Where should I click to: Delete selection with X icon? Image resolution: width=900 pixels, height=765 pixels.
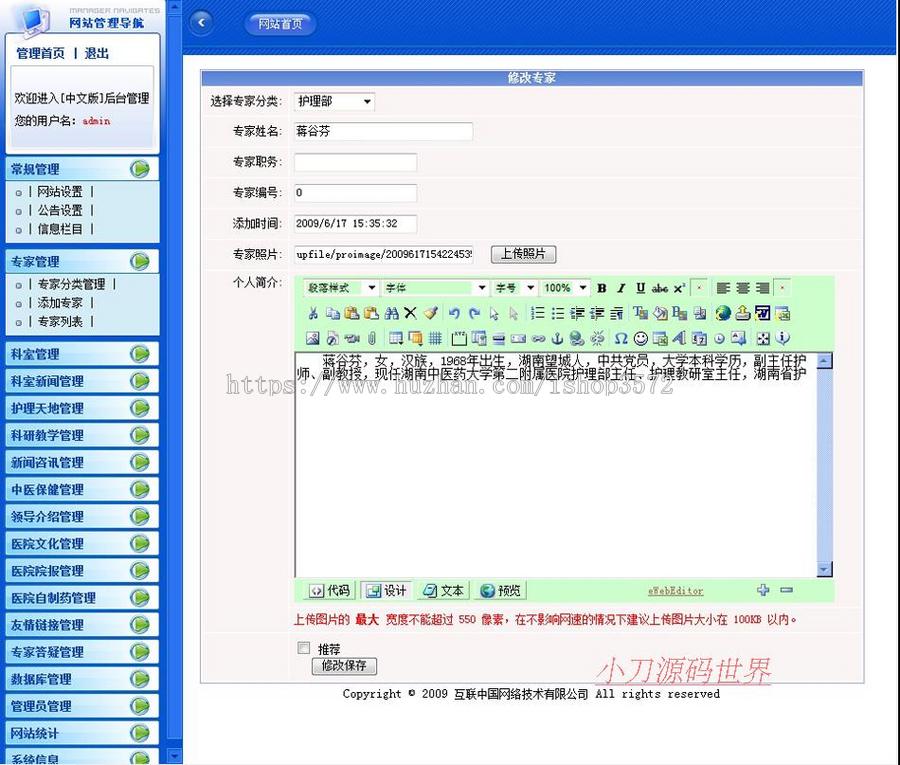410,313
